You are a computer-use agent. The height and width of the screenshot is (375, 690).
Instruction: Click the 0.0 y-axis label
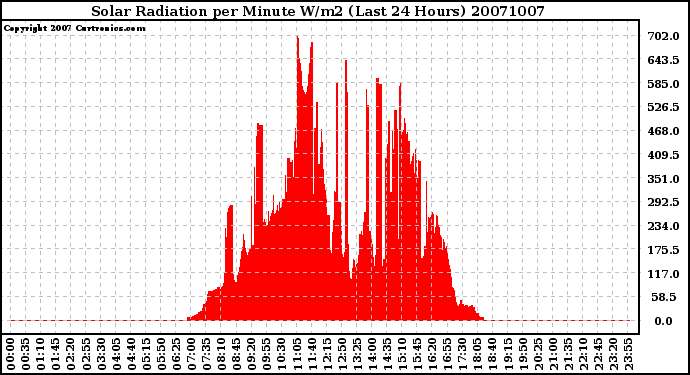[664, 321]
